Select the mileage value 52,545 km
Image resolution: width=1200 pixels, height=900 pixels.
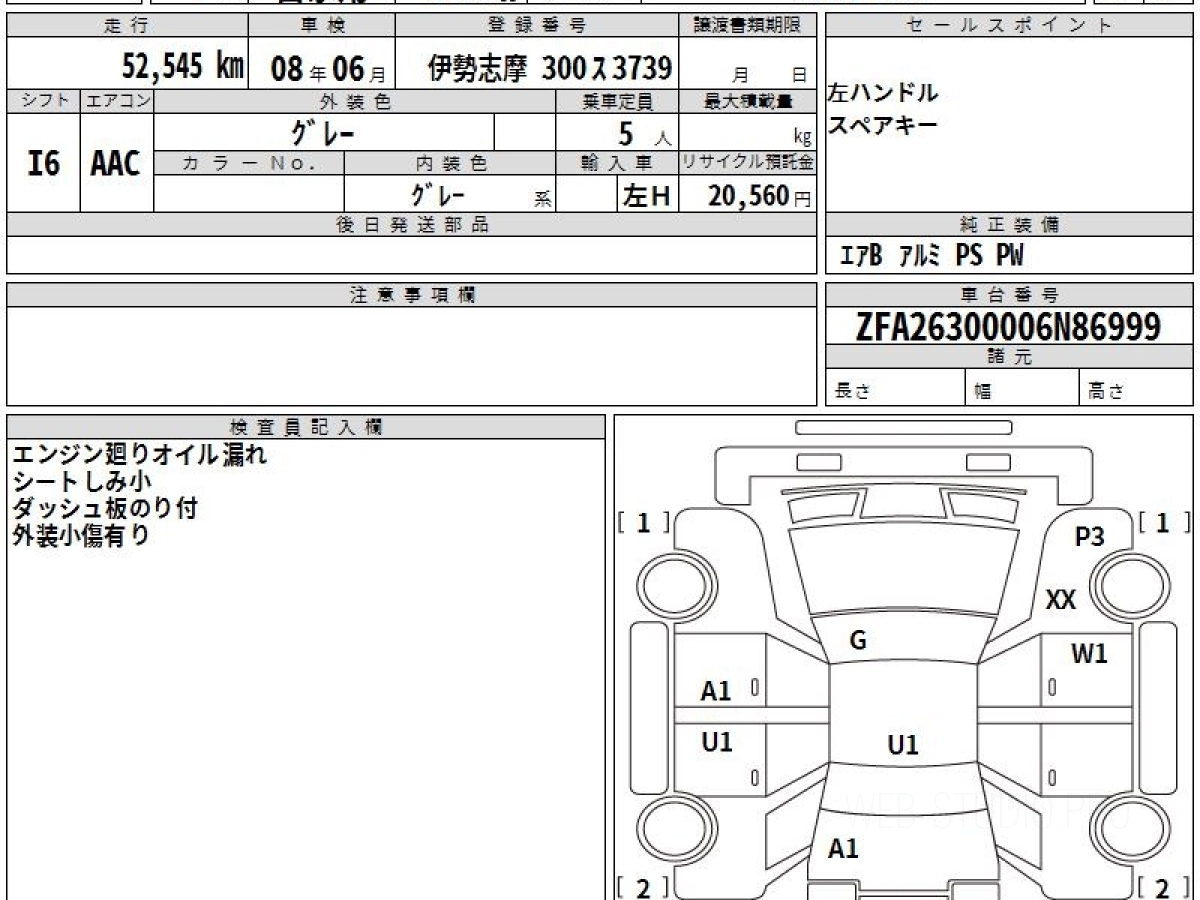click(182, 67)
